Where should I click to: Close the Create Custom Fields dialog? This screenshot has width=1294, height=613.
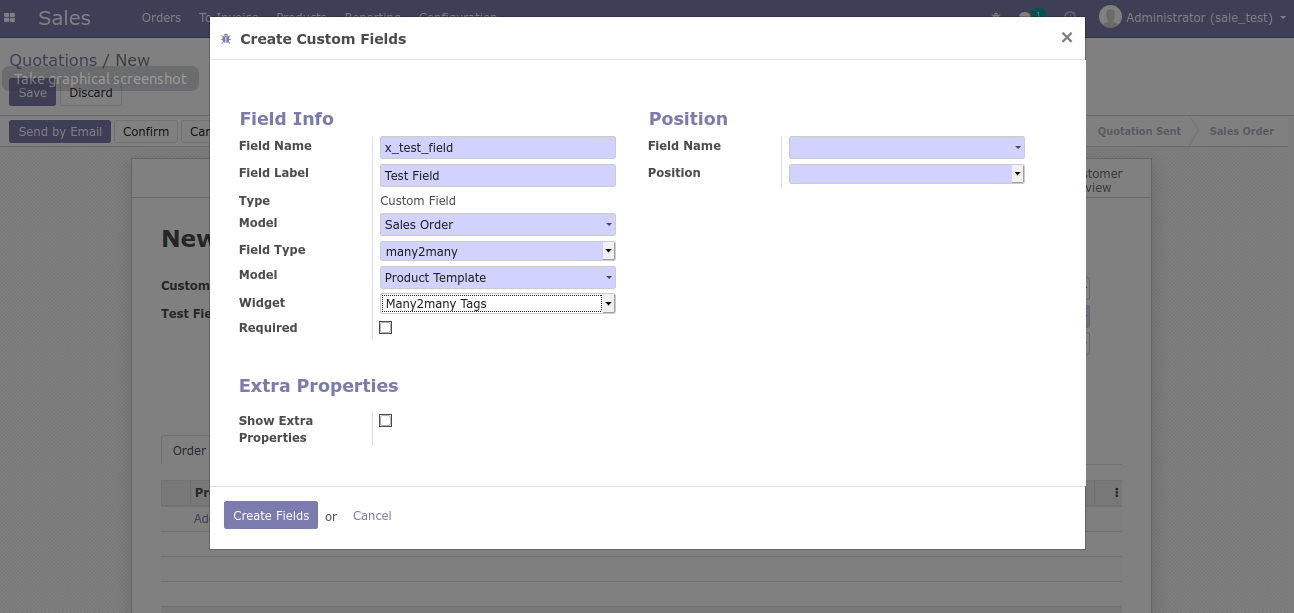[1066, 38]
